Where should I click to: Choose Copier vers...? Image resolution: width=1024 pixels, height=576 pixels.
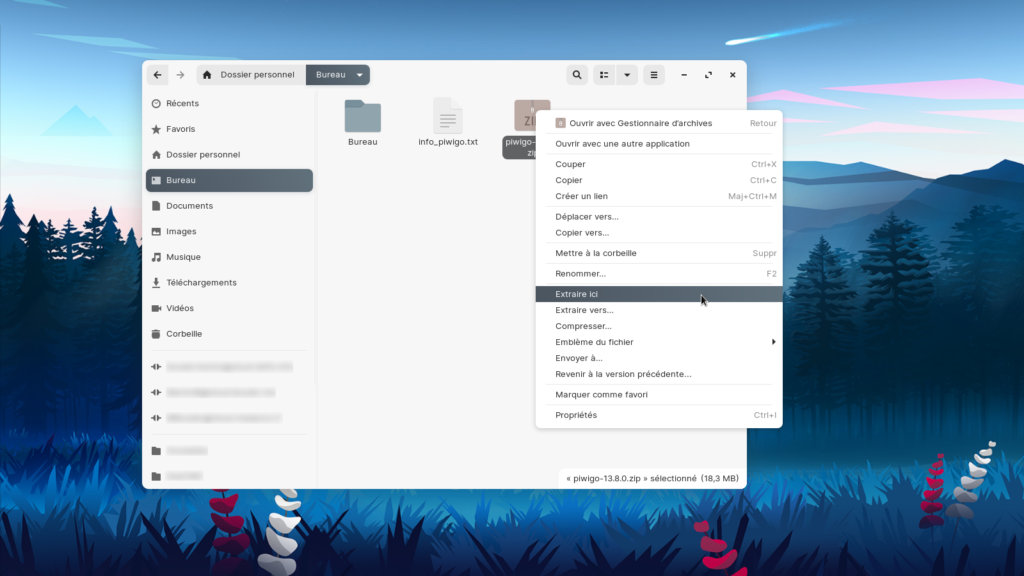(x=659, y=233)
